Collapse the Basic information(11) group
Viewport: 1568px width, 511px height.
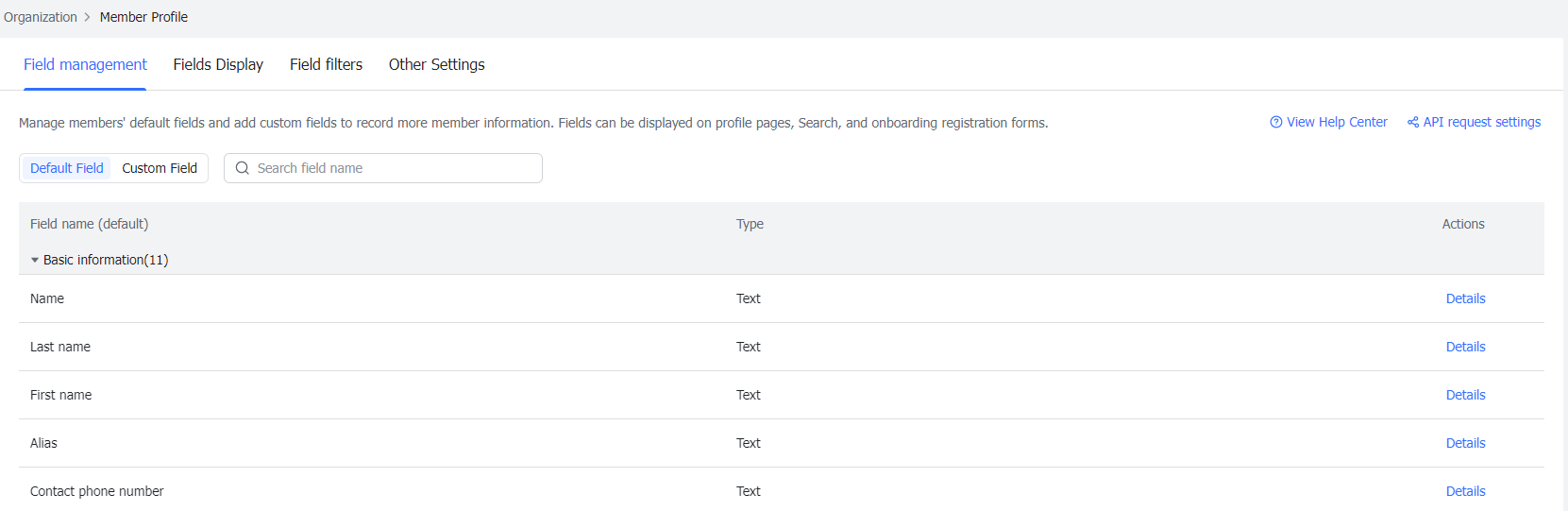coord(35,260)
